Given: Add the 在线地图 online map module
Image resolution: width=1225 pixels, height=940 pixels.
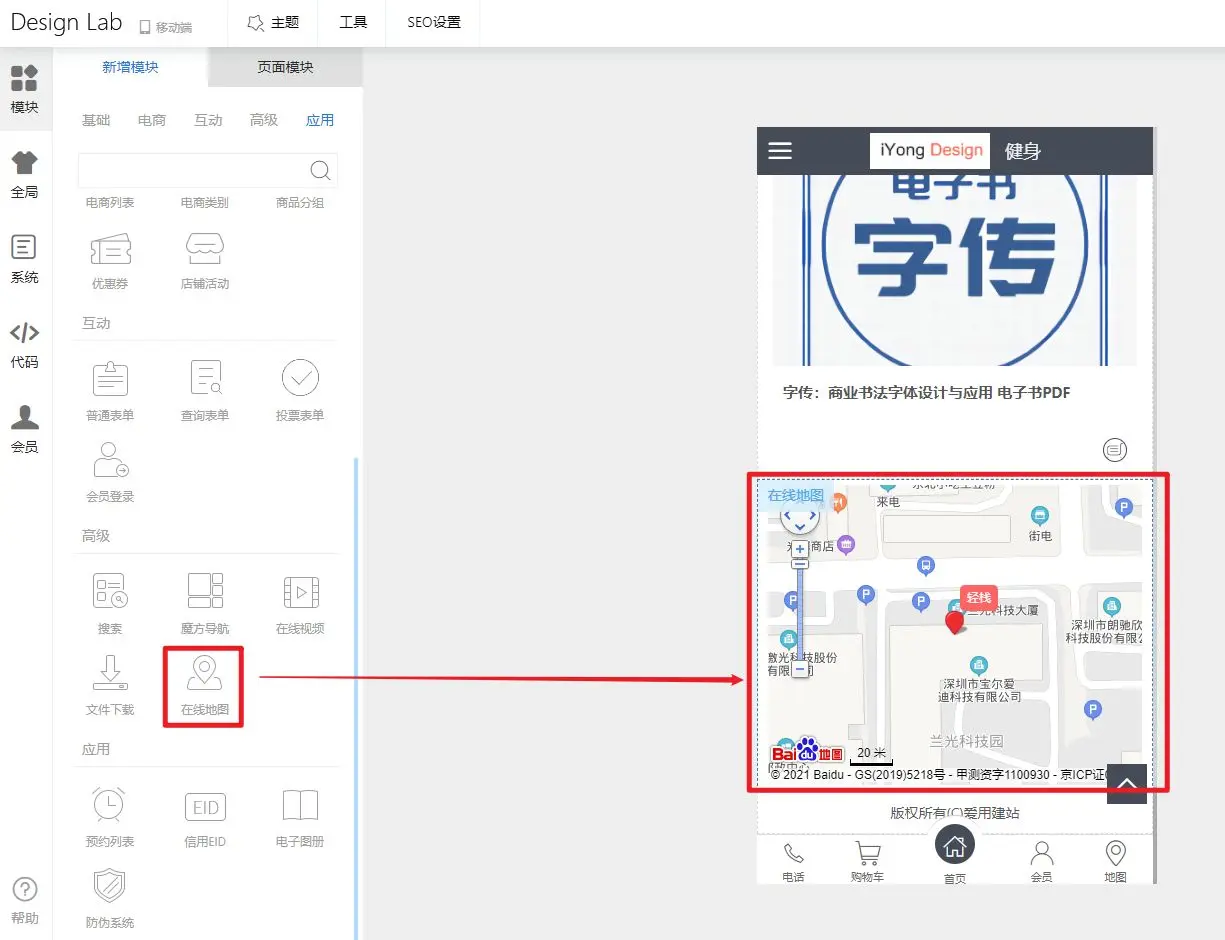Looking at the screenshot, I should (x=205, y=685).
